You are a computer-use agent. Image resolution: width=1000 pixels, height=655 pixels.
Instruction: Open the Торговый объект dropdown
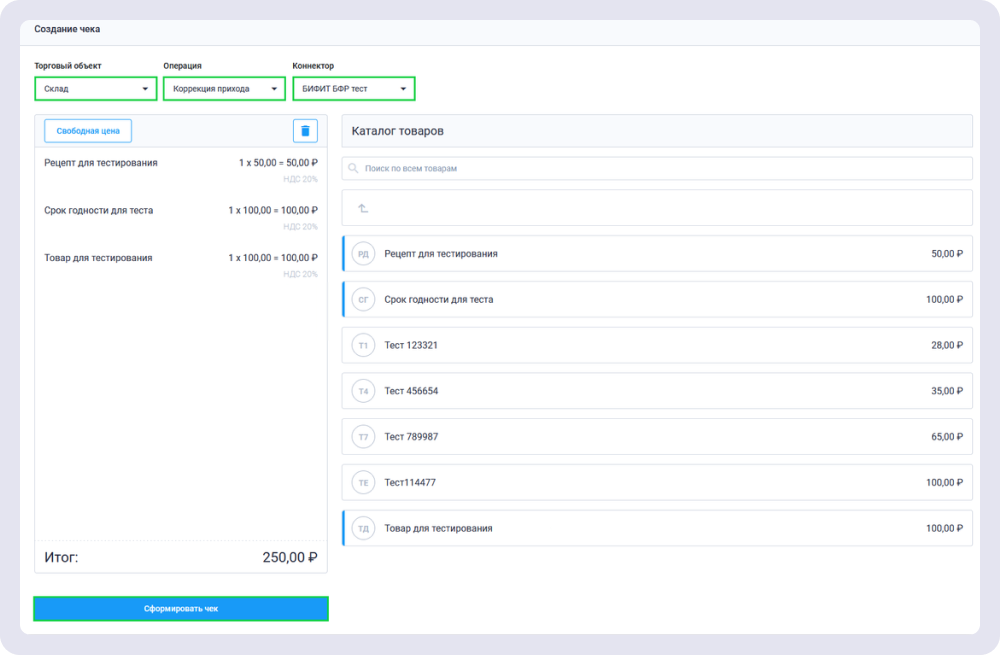[x=95, y=89]
